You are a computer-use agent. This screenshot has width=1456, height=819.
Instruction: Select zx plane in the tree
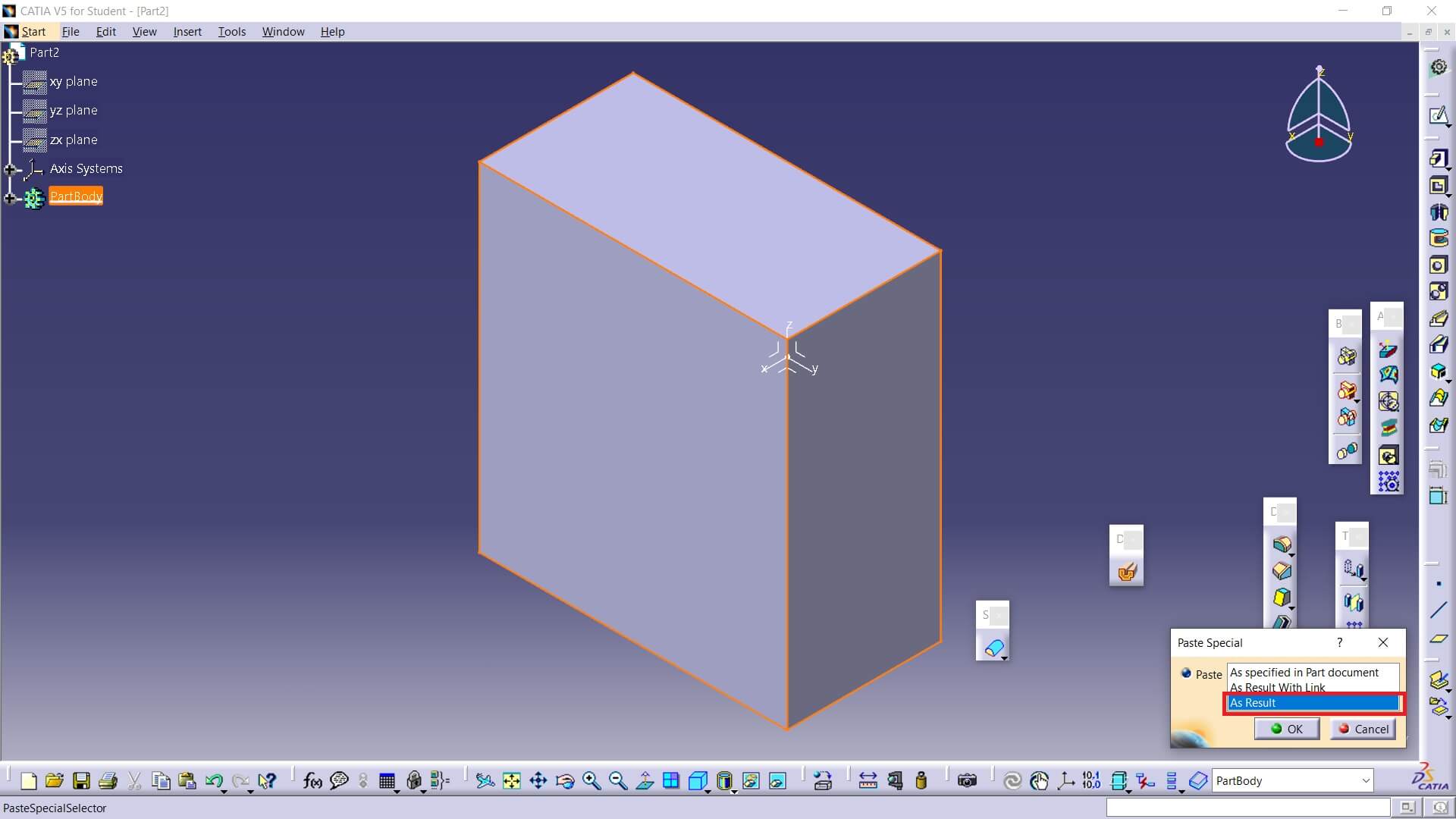[x=74, y=140]
